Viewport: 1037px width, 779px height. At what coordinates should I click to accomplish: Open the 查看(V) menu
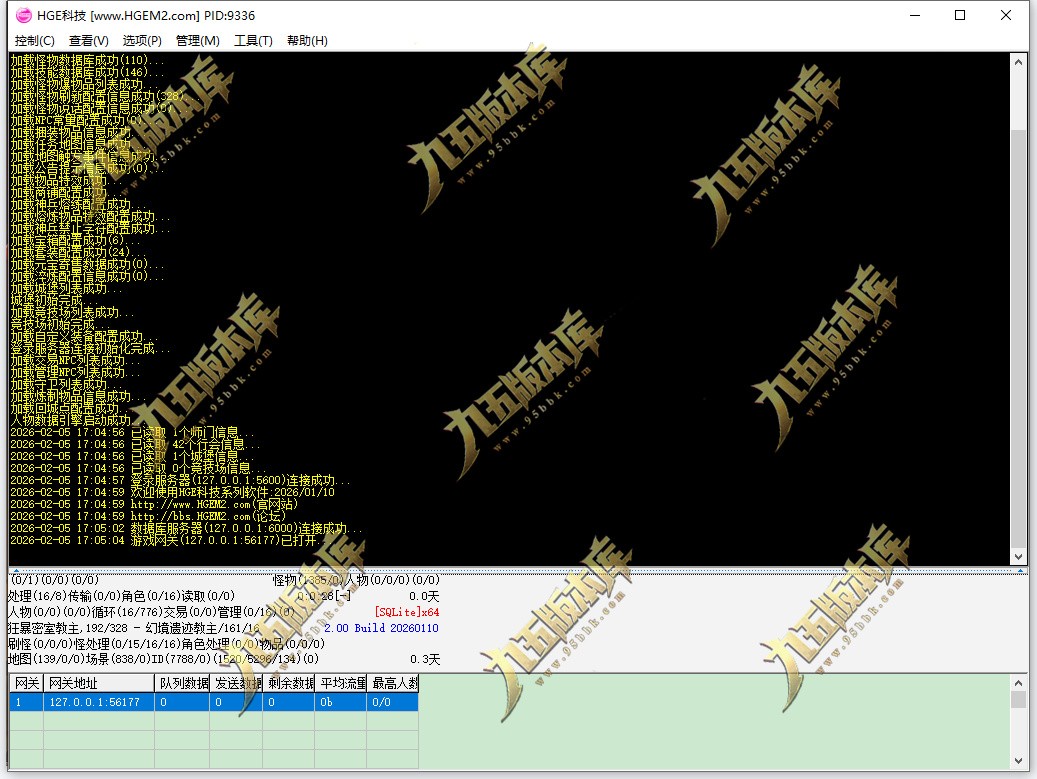tap(89, 41)
